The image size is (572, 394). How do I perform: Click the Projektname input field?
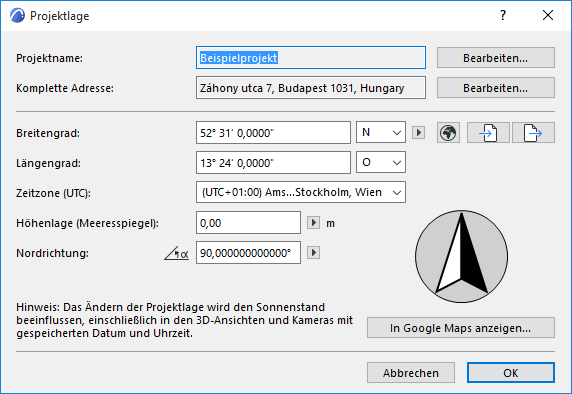311,58
